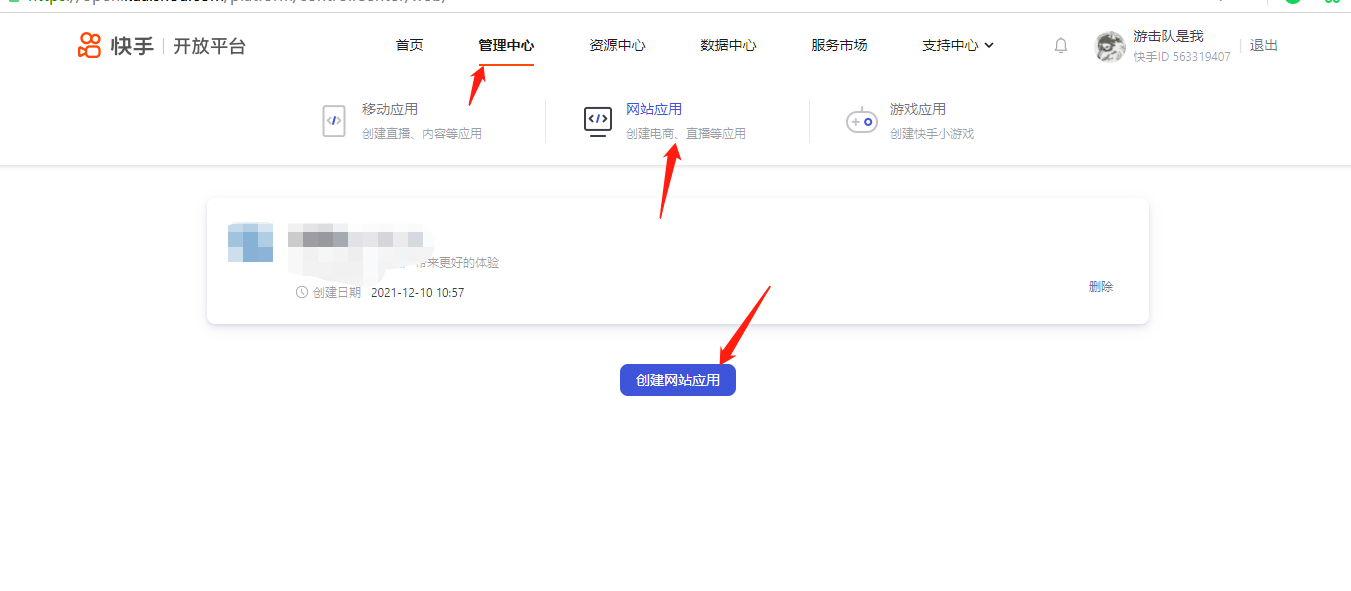Click the blurred app thumbnail
Viewport: 1351px width, 591px height.
coord(250,243)
